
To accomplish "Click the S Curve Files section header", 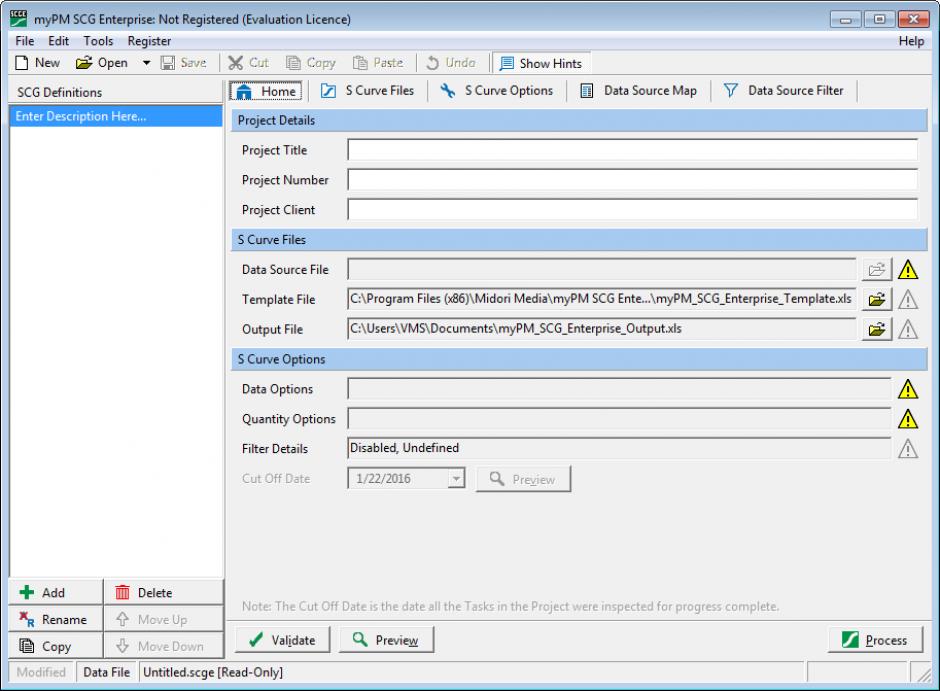I will point(579,240).
